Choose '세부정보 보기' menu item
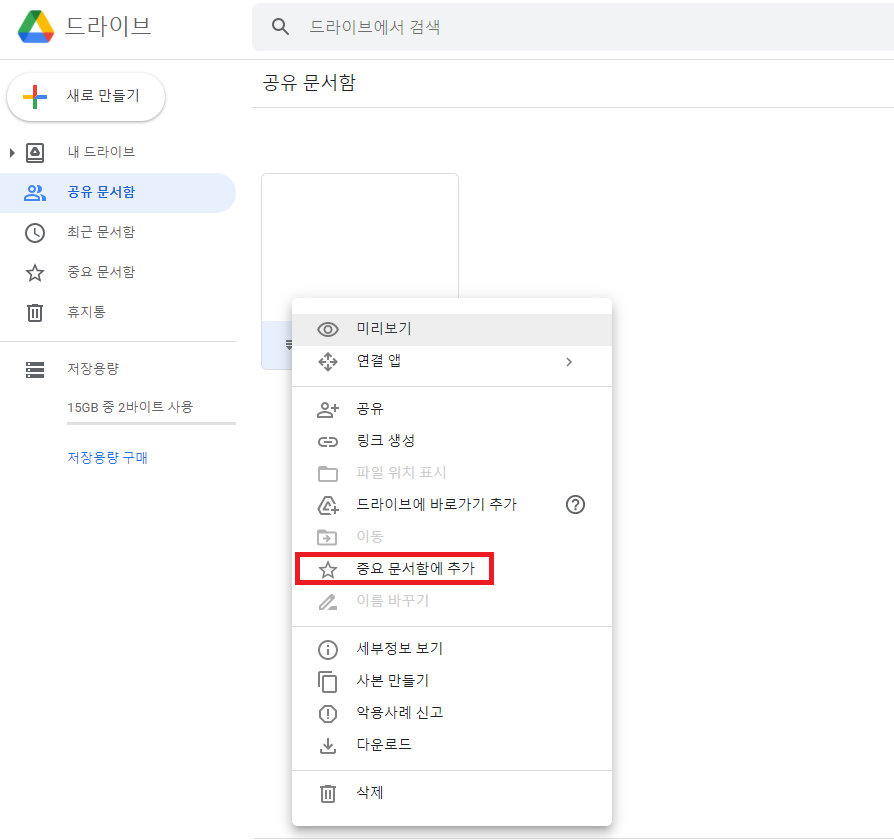894x840 pixels. point(452,650)
